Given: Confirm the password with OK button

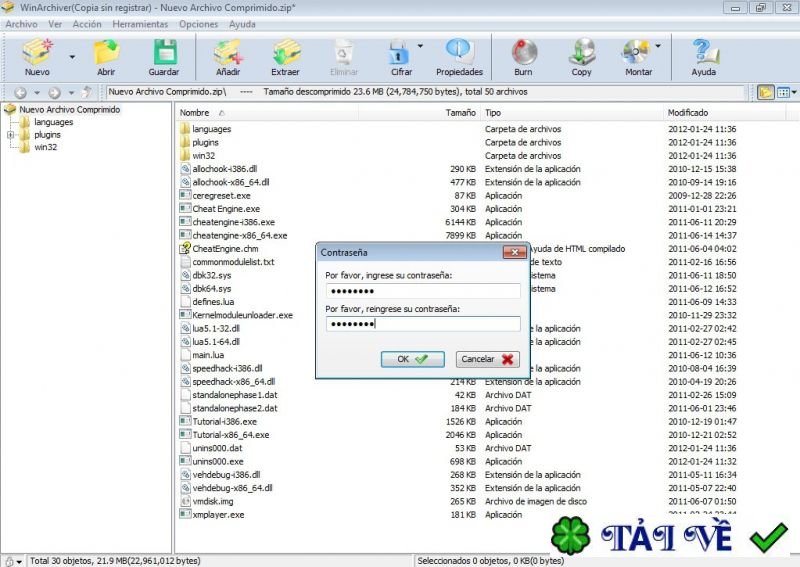Looking at the screenshot, I should tap(412, 359).
